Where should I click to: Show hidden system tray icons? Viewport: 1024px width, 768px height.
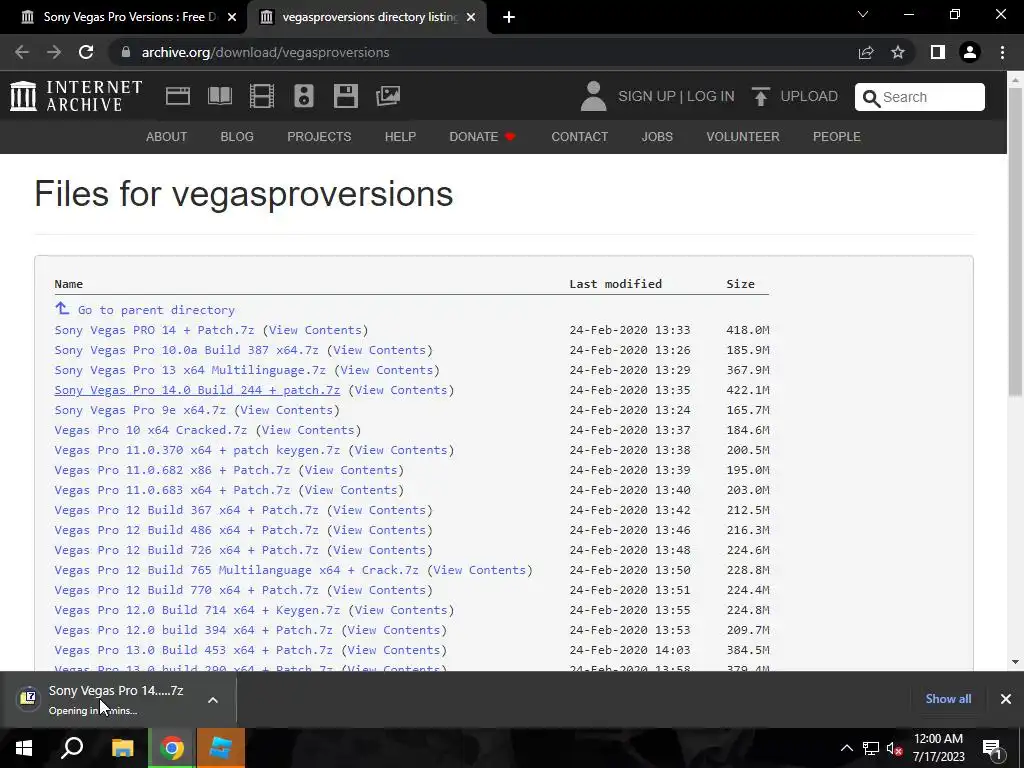(846, 748)
